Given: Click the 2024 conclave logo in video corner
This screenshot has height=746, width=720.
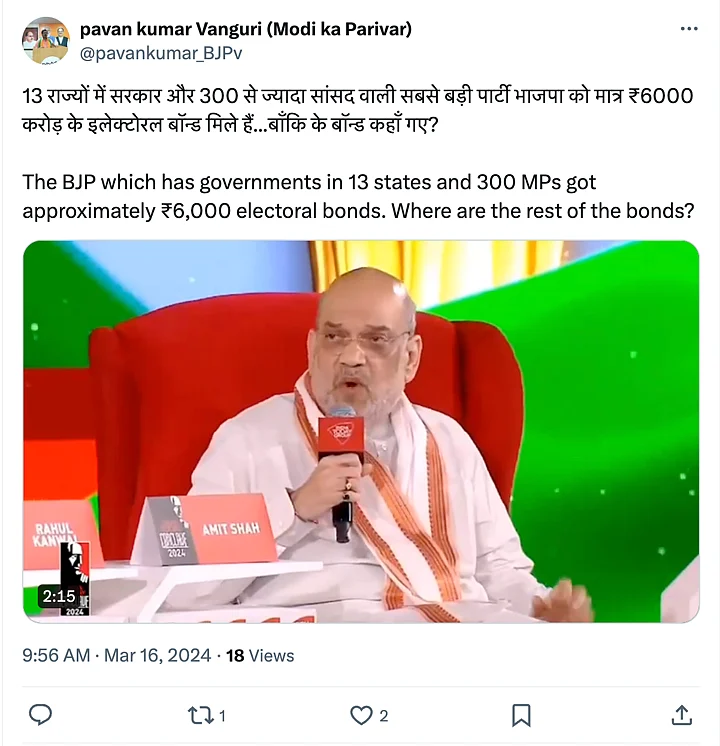Looking at the screenshot, I should (x=75, y=579).
